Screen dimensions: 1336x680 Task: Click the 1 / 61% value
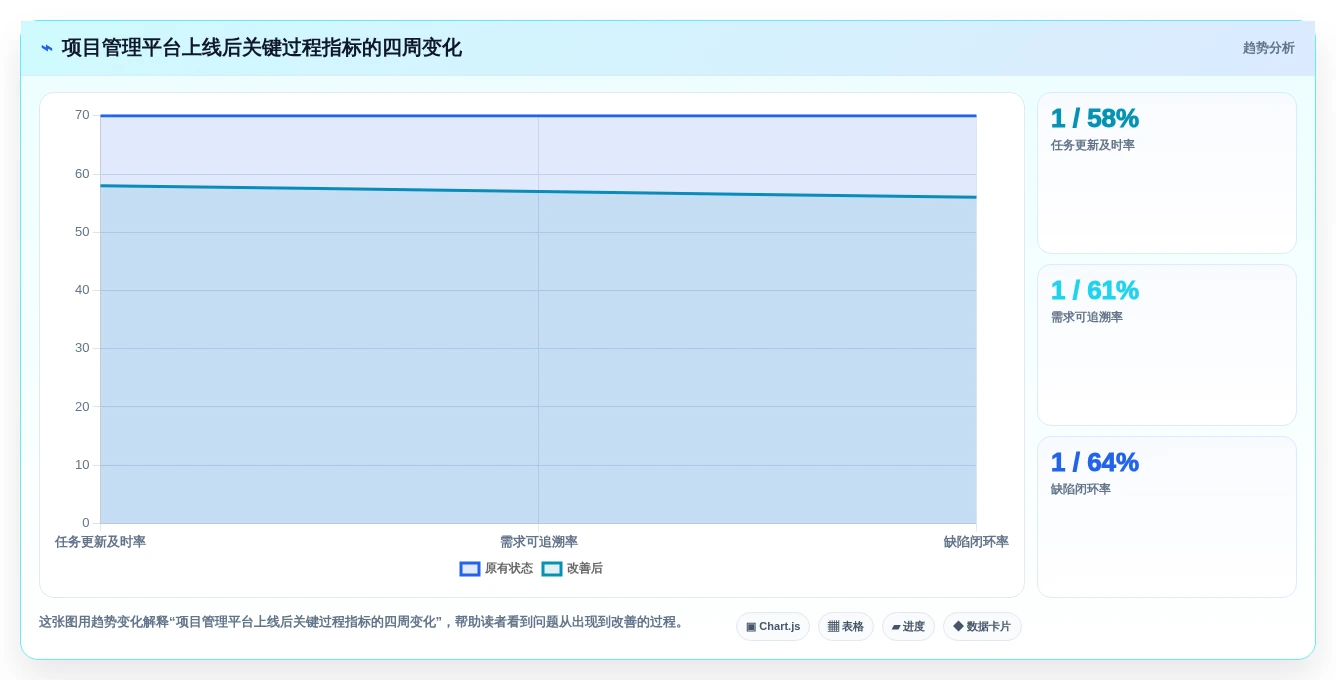[x=1095, y=291]
